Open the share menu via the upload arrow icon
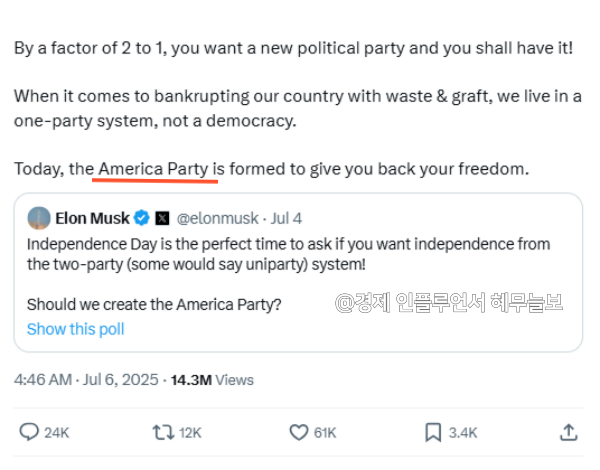The width and height of the screenshot is (600, 470). click(x=568, y=432)
